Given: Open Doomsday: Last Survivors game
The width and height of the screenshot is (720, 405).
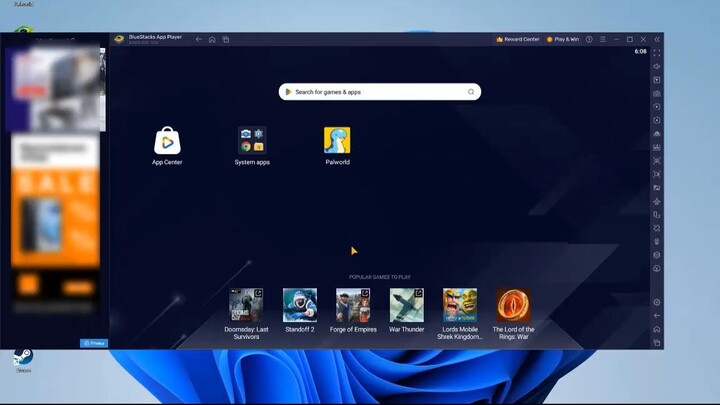Looking at the screenshot, I should click(x=246, y=305).
